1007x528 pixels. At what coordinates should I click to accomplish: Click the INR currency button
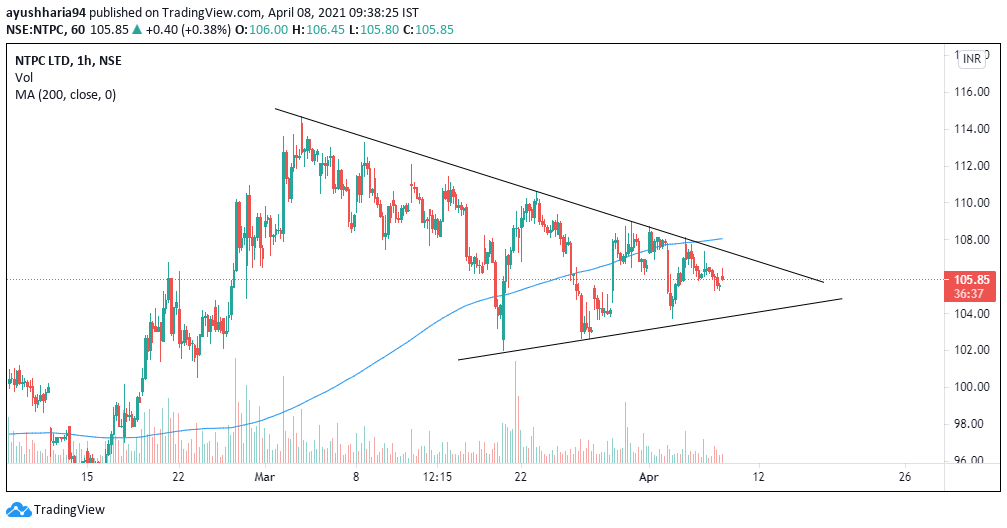click(972, 58)
